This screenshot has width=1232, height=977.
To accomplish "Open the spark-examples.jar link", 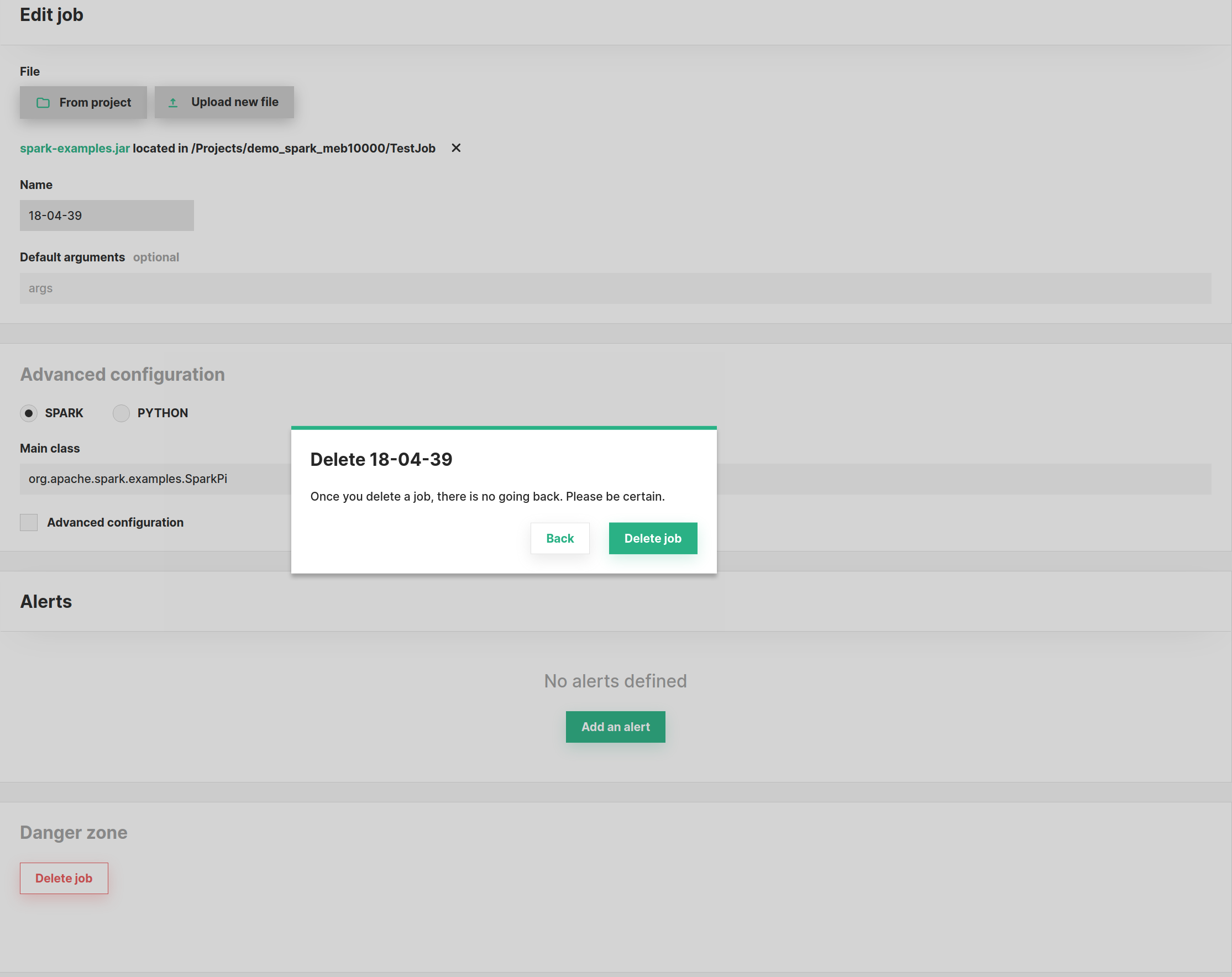I will (75, 149).
